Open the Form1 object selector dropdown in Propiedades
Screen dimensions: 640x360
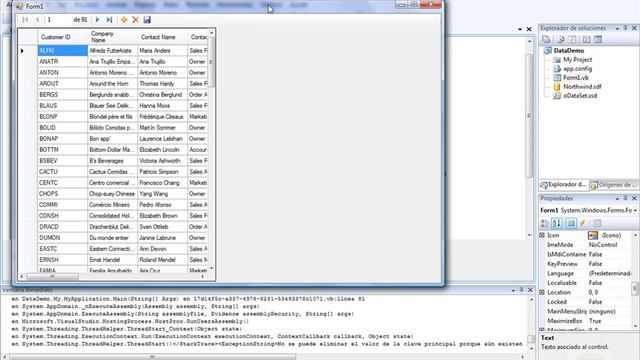pyautogui.click(x=636, y=210)
